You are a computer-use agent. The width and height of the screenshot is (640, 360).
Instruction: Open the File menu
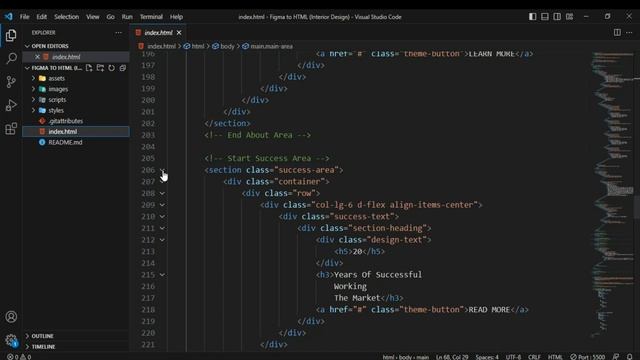click(x=24, y=17)
